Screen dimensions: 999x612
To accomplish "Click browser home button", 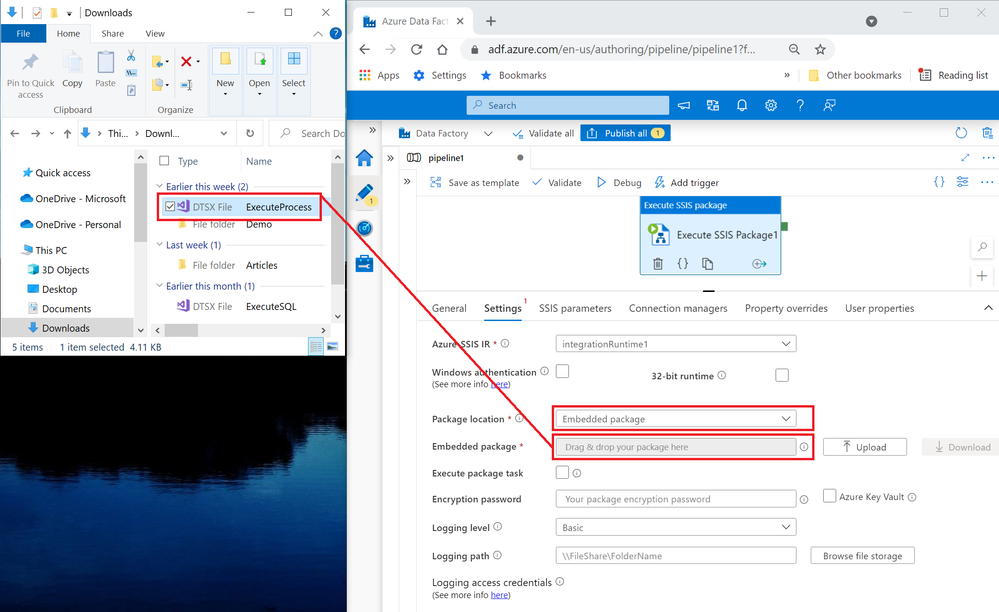I will [442, 49].
